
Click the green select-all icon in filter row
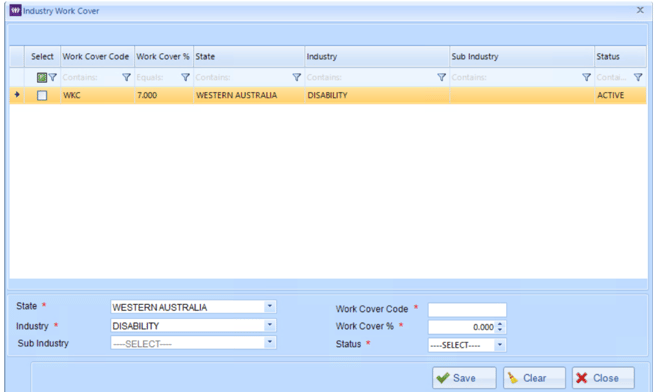tap(41, 77)
